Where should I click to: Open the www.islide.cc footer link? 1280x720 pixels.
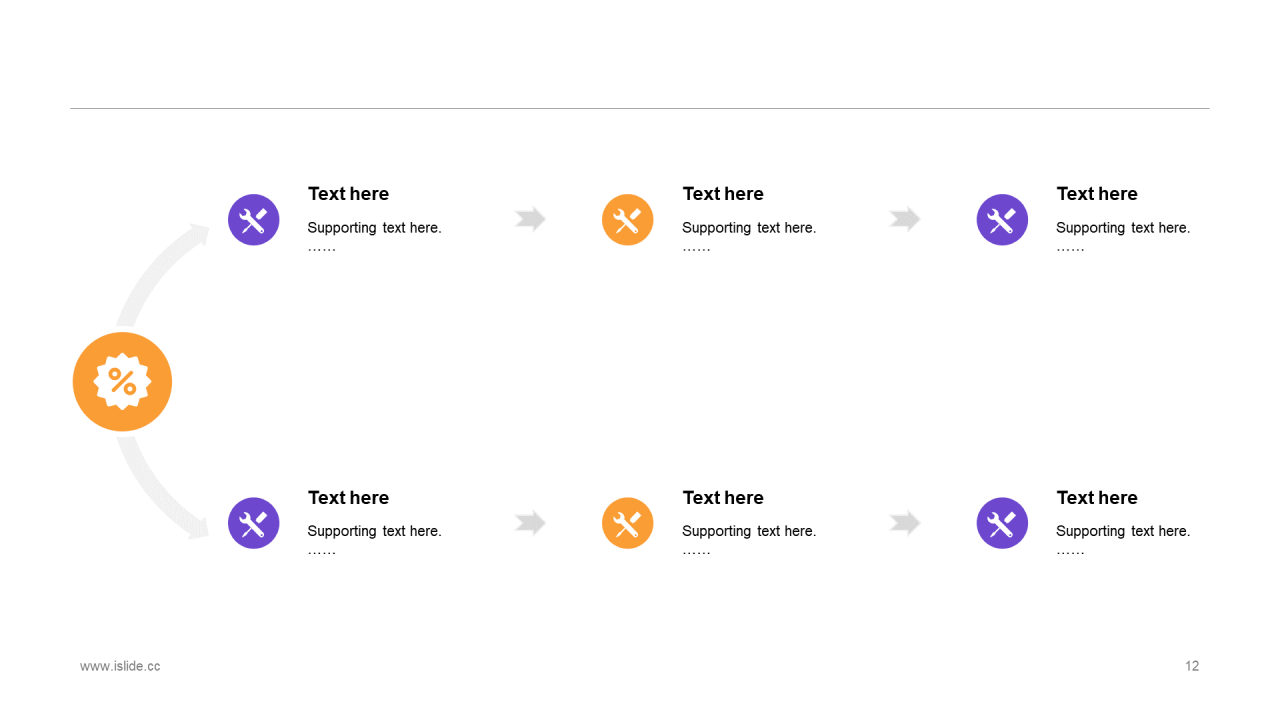tap(120, 666)
